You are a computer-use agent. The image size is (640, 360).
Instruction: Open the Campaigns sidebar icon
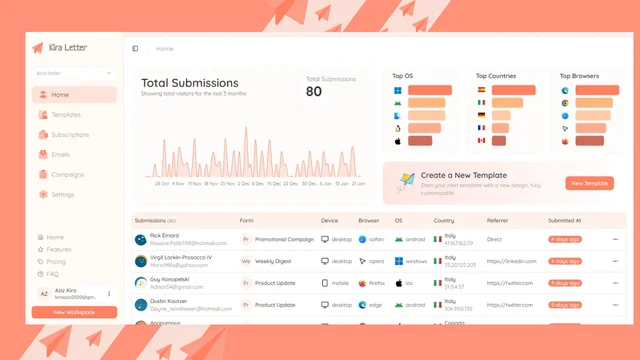pos(43,174)
